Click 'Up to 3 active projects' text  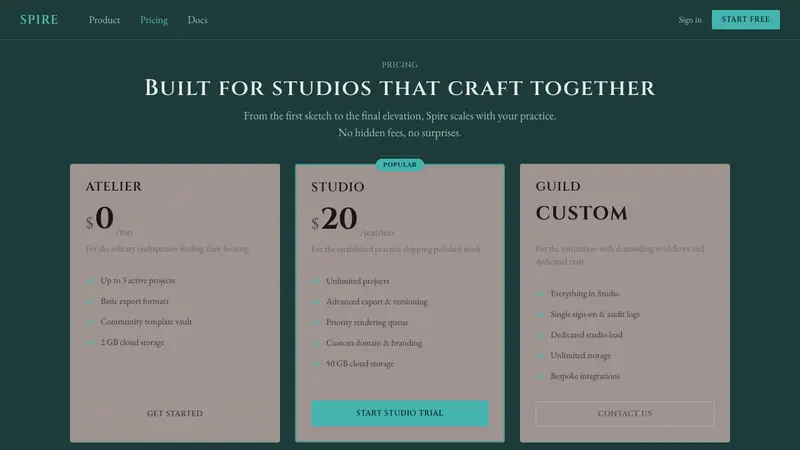coord(138,281)
